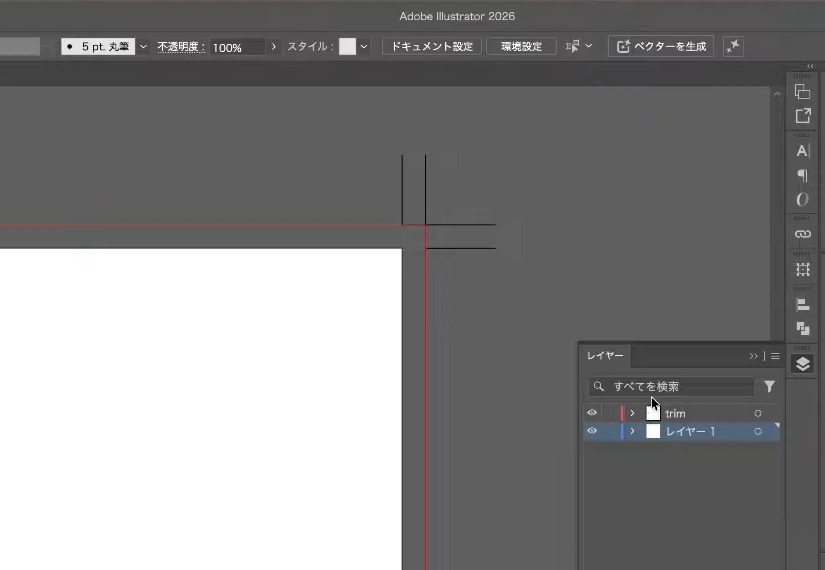The image size is (825, 570).
Task: Select the レイヤー panel tab
Action: (605, 356)
